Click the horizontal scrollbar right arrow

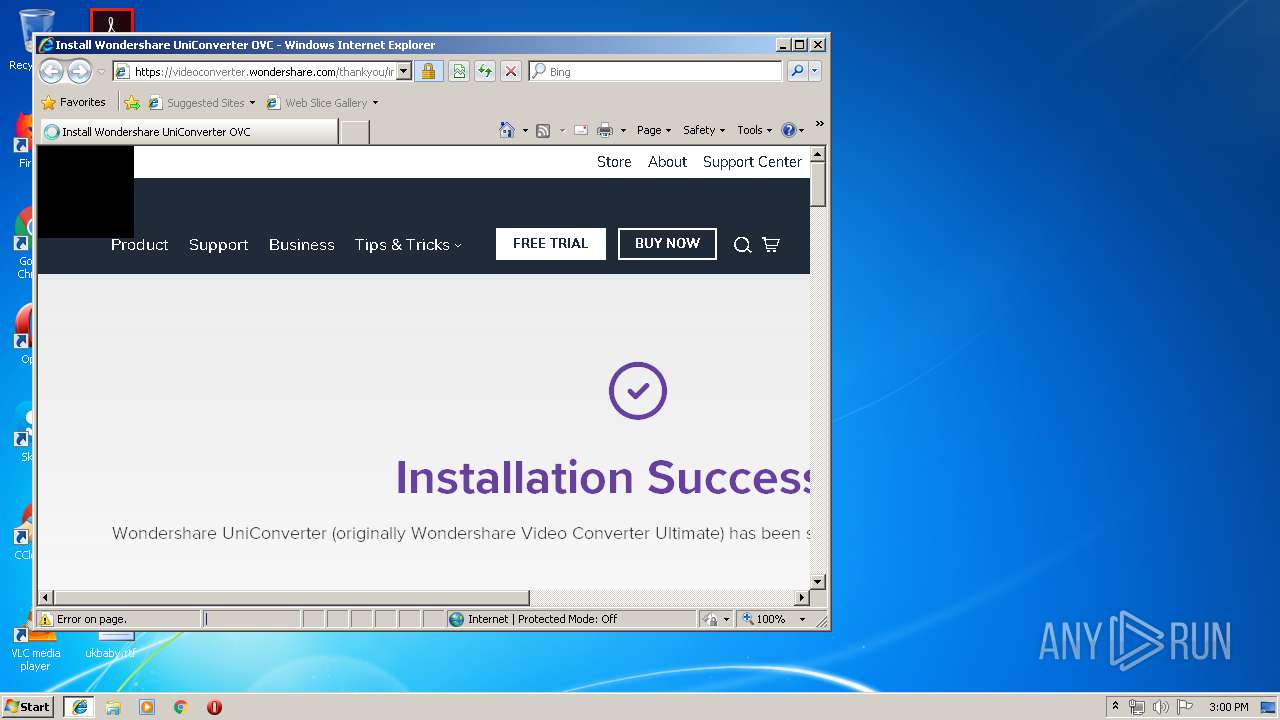(802, 597)
